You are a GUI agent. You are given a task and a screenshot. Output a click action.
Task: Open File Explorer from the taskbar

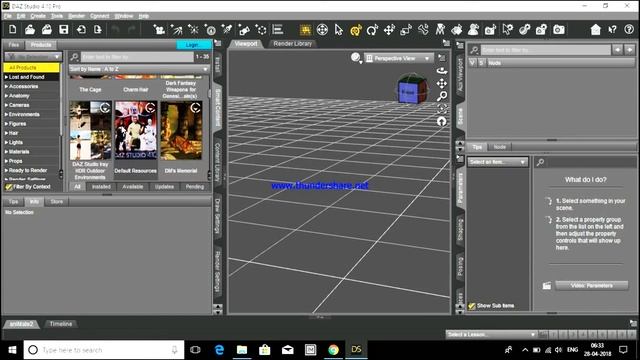[242, 350]
